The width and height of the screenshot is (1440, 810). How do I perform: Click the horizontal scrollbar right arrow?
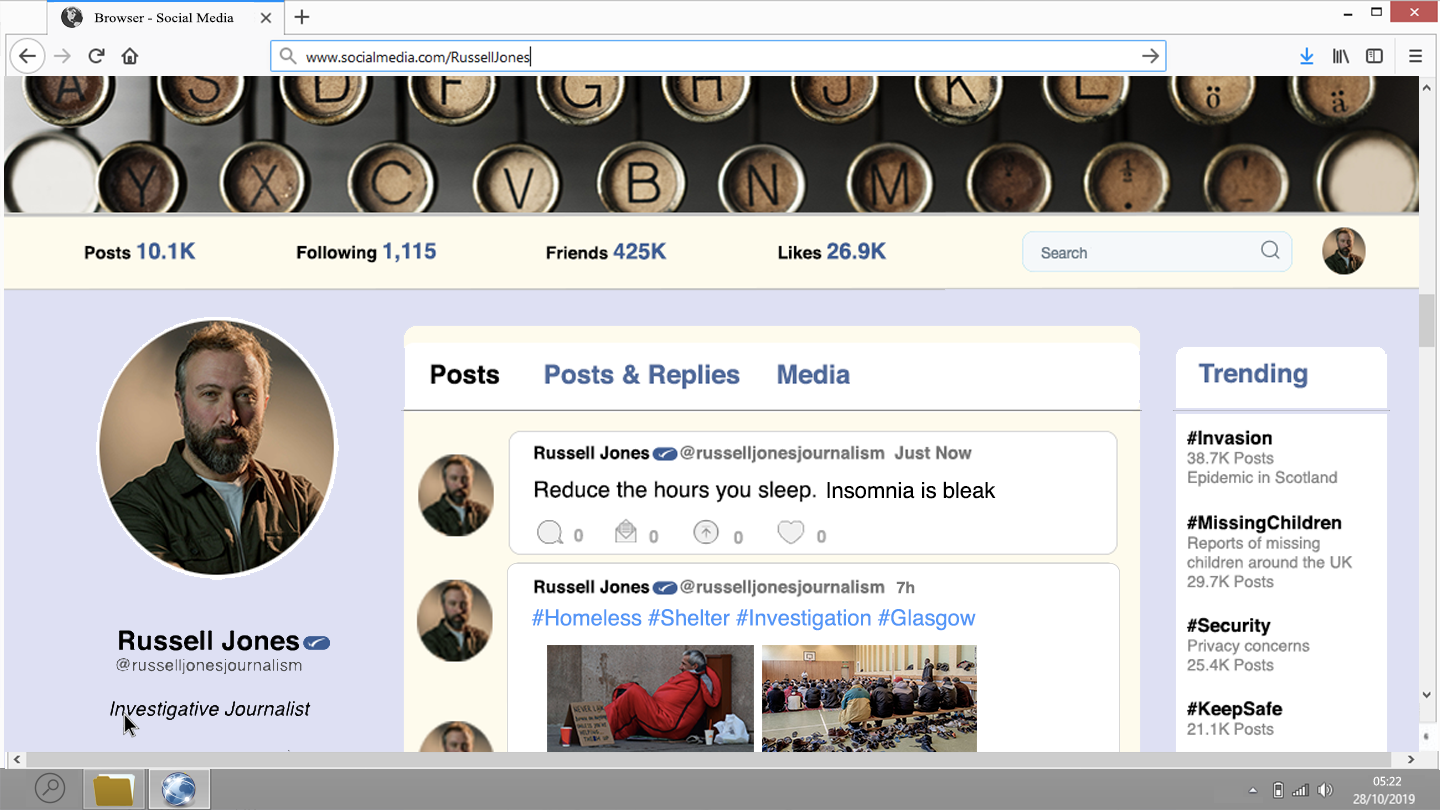click(1411, 760)
